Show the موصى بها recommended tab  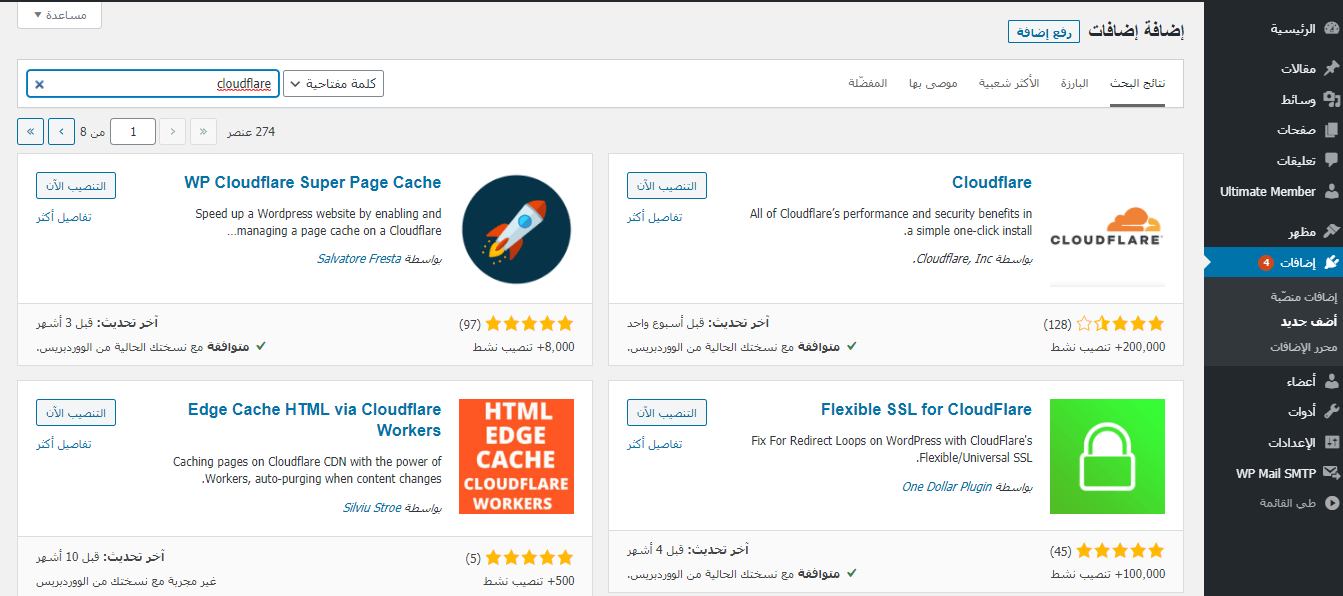pos(932,83)
